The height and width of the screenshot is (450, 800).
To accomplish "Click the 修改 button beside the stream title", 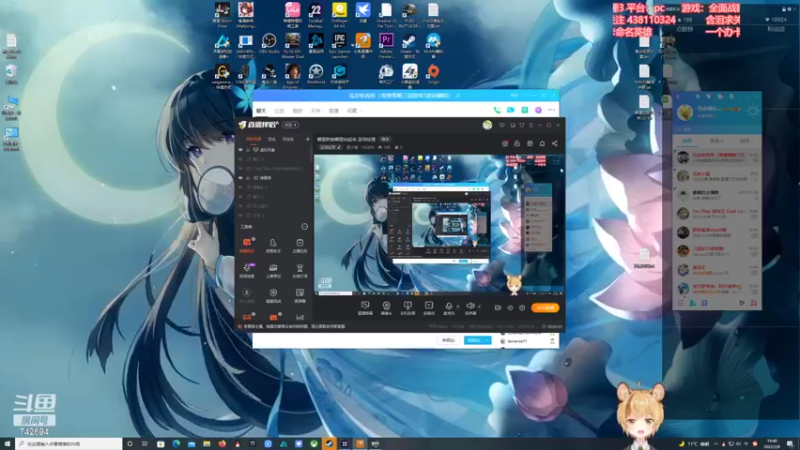I will tap(385, 139).
